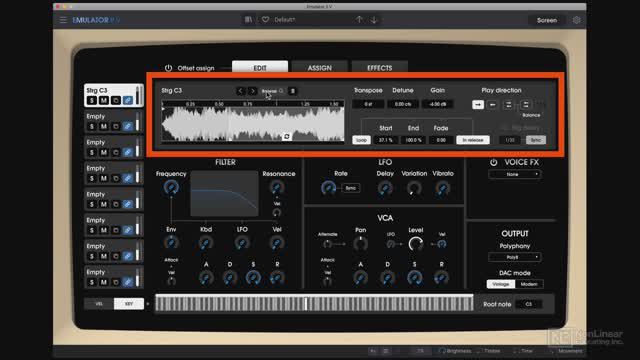
Task: Click the loop marker icon on waveform
Action: [x=287, y=136]
